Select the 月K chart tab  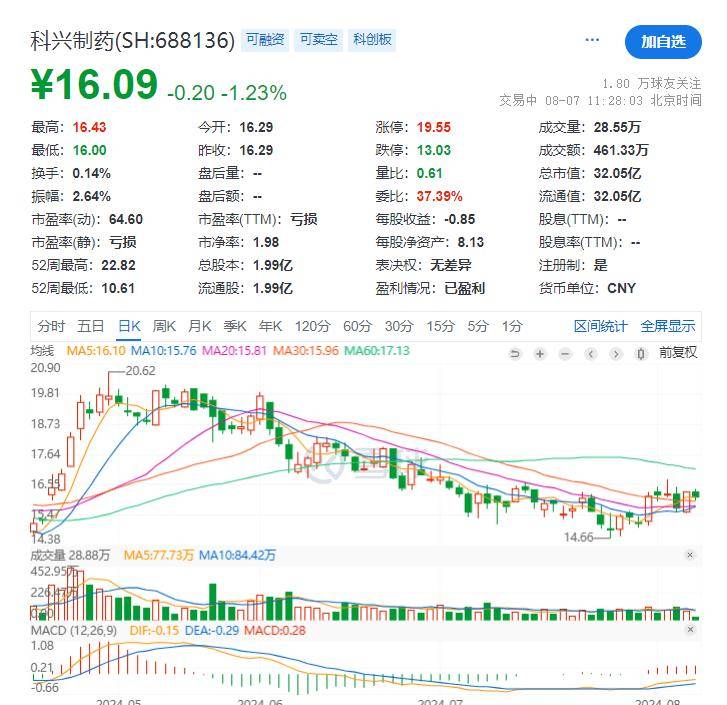[200, 326]
